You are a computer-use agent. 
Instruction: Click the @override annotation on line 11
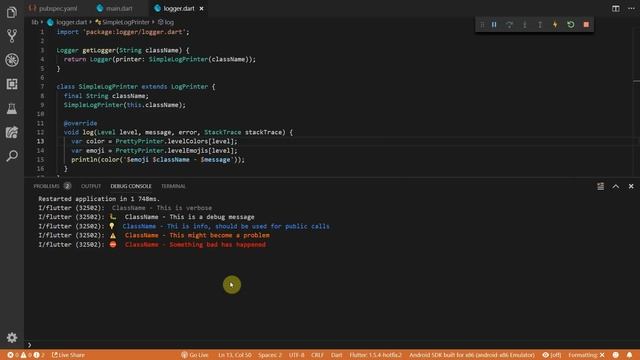(80, 123)
